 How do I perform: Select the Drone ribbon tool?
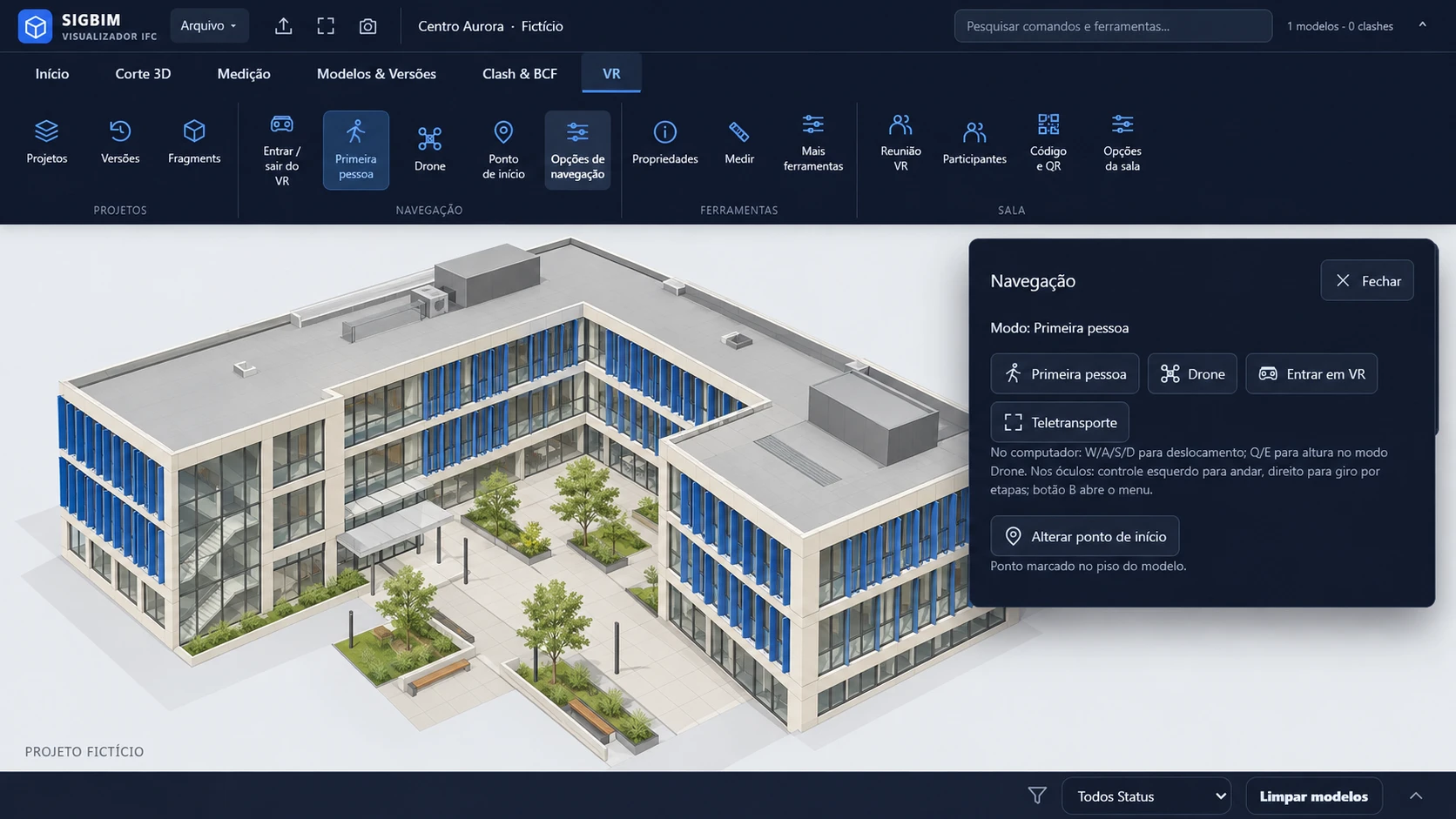[x=430, y=150]
